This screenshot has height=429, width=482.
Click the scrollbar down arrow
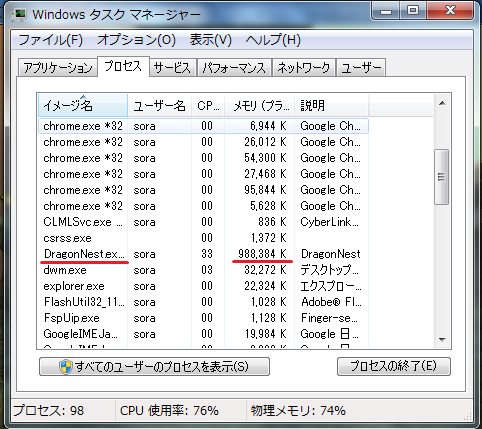(442, 340)
